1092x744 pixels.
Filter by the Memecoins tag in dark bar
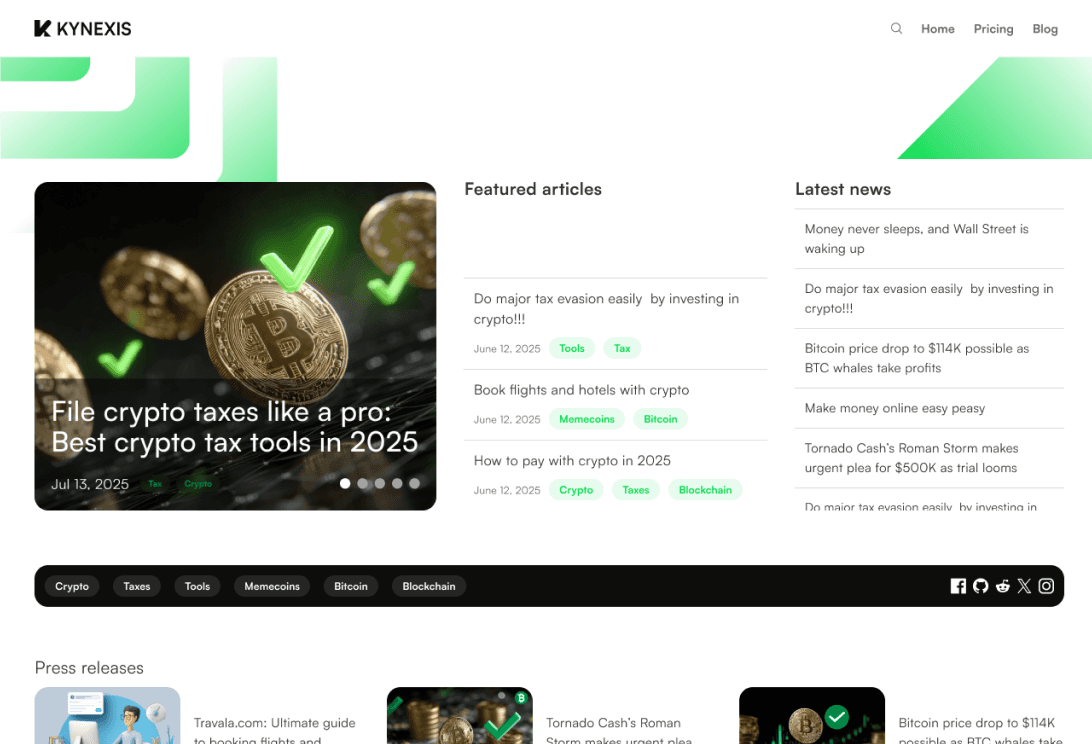point(272,586)
